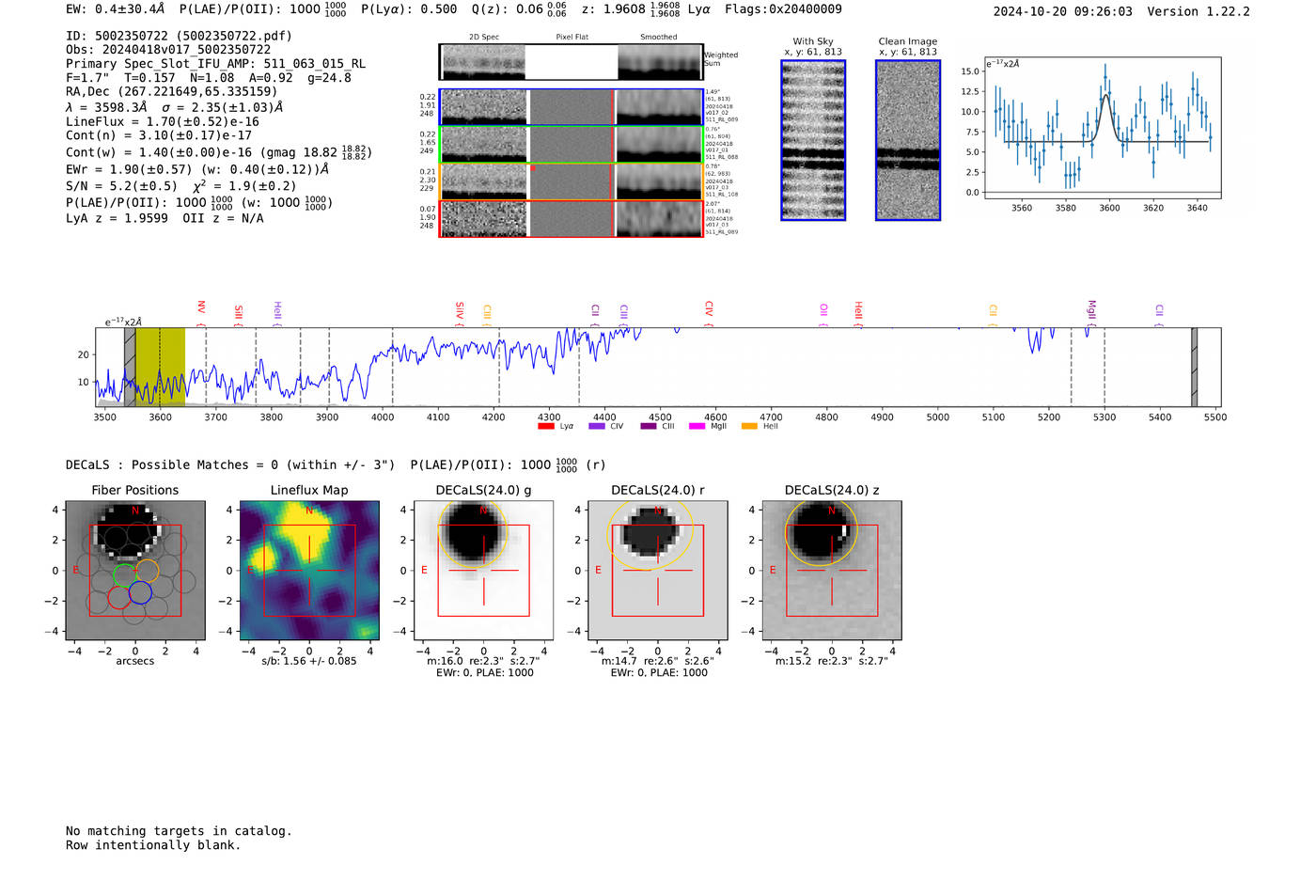Image resolution: width=1316 pixels, height=896 pixels.
Task: Click the dark purple CIII legend swatch
Action: point(649,427)
